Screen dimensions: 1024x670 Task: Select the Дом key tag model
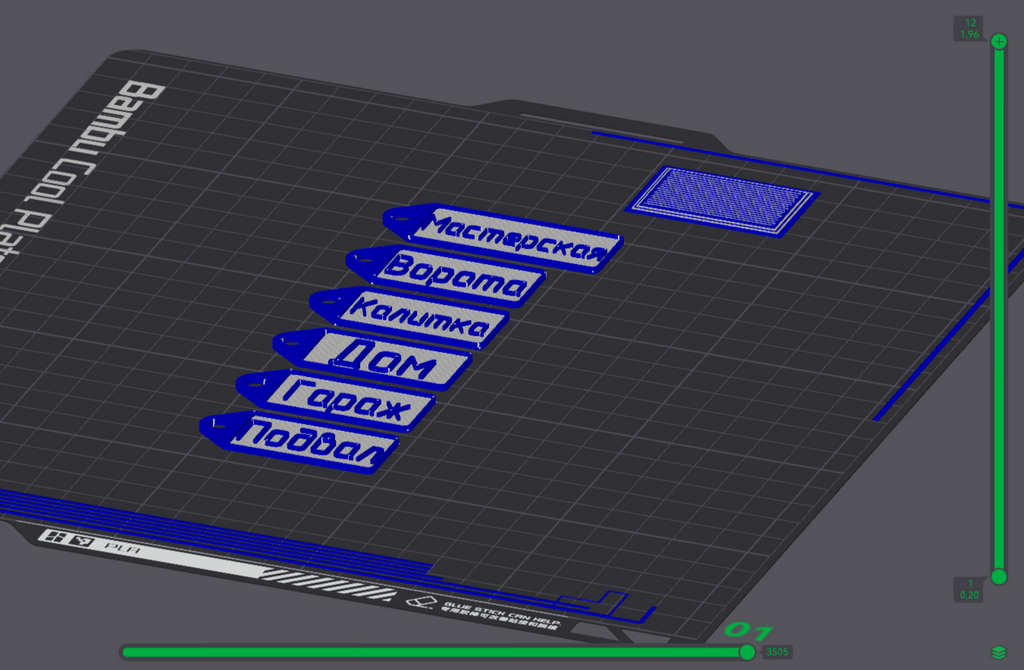373,359
